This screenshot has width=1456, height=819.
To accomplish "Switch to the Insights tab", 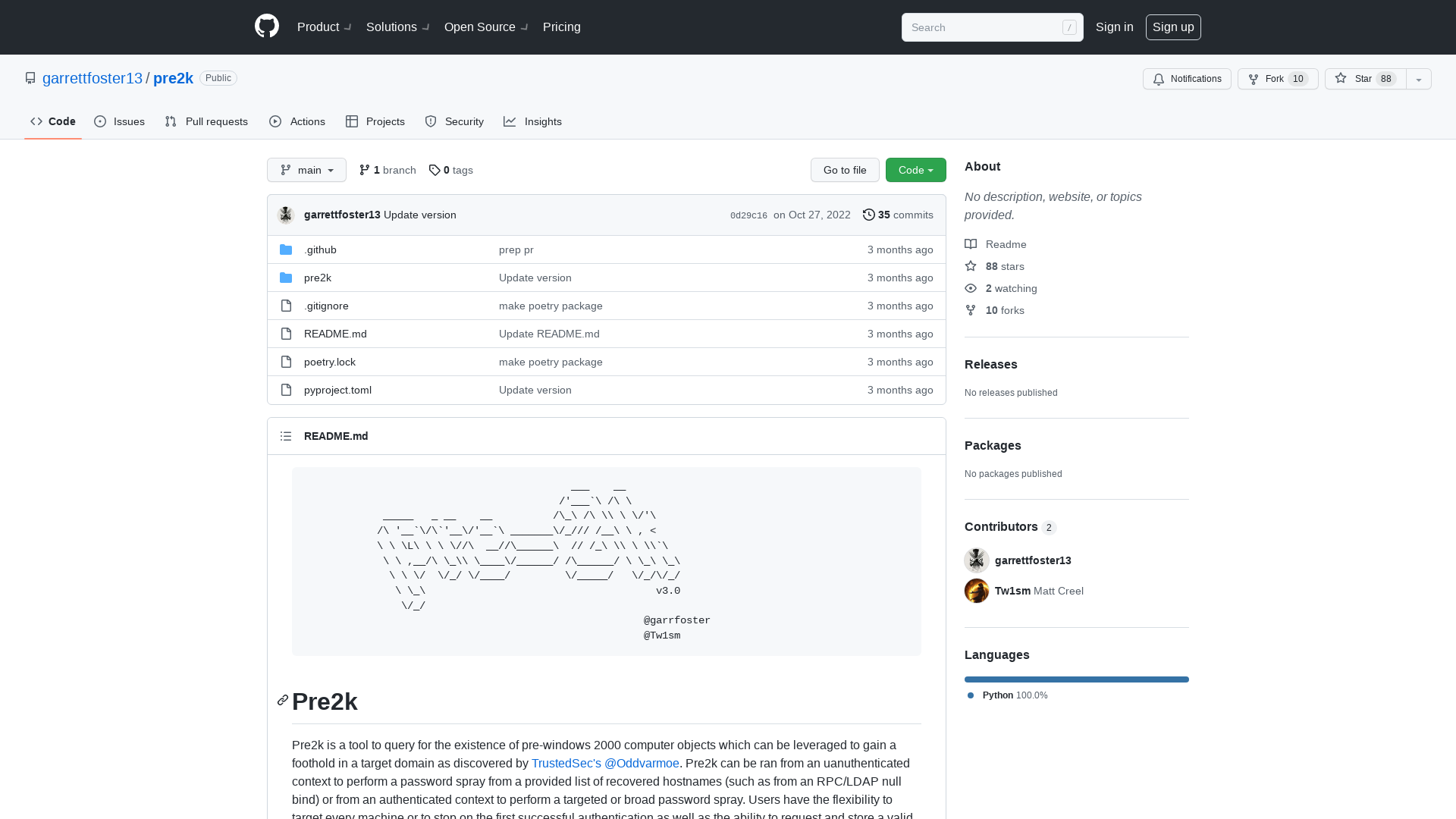I will pos(533,121).
